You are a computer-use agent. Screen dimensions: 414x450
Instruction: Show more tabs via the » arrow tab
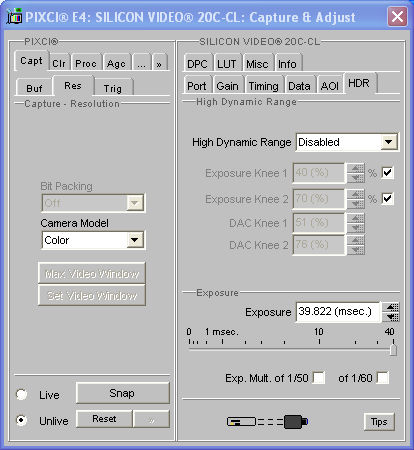point(159,63)
